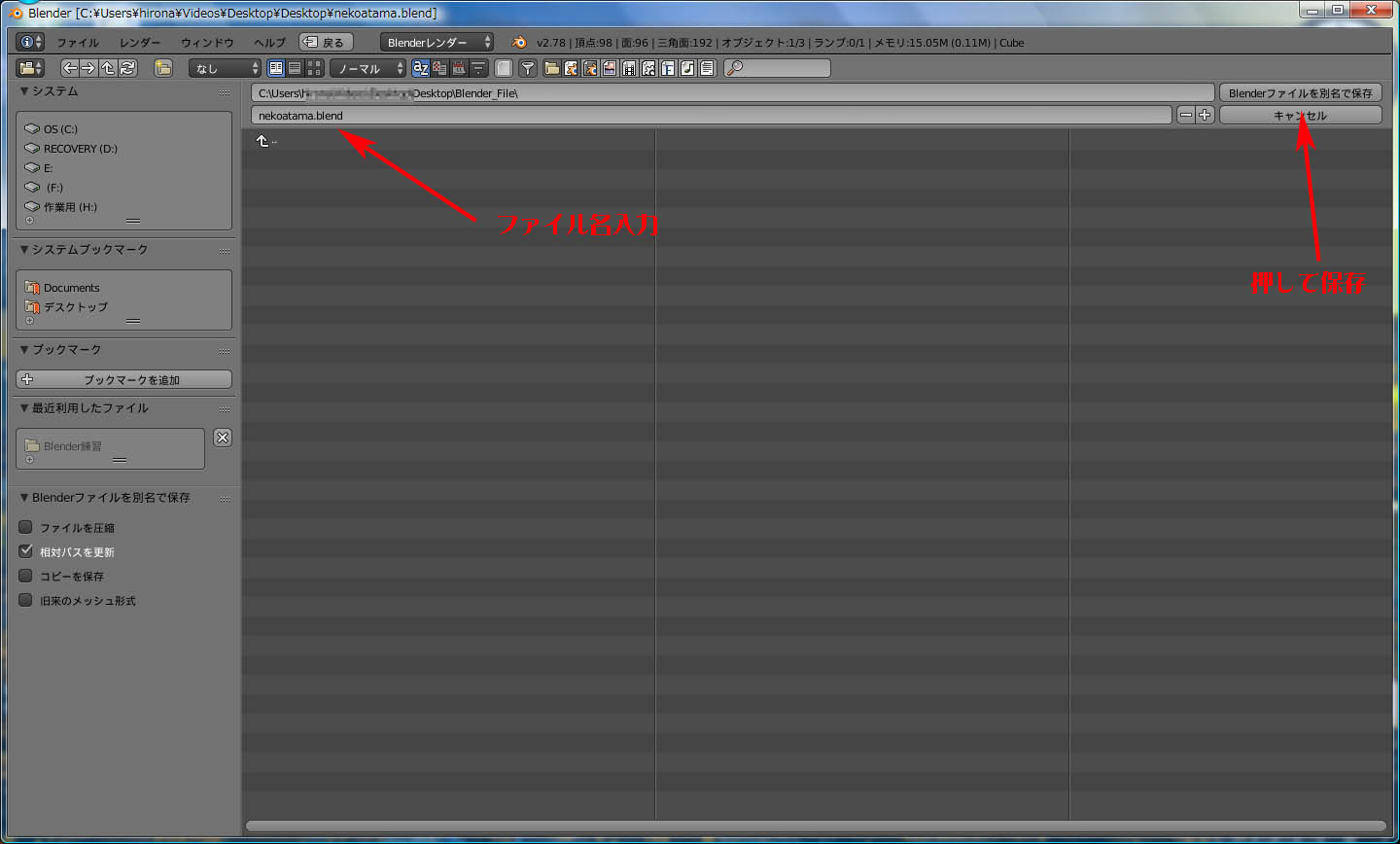This screenshot has width=1400, height=844.
Task: Open the File Browser editor type selector
Action: [x=31, y=68]
